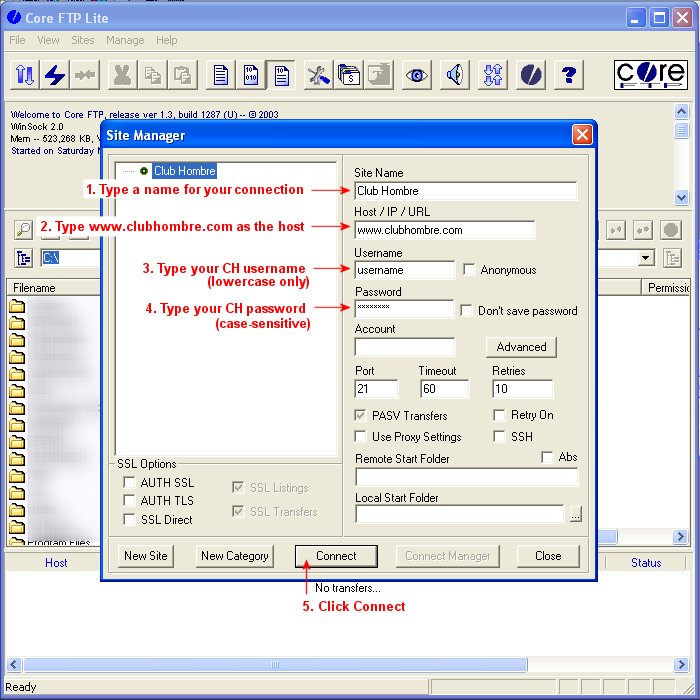Toggle PASV Transfers checkbox
The width and height of the screenshot is (700, 700).
[x=360, y=415]
